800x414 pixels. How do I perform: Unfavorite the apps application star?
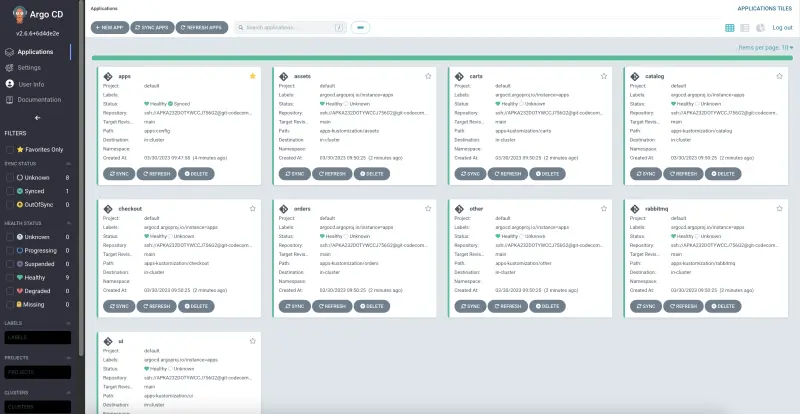253,76
